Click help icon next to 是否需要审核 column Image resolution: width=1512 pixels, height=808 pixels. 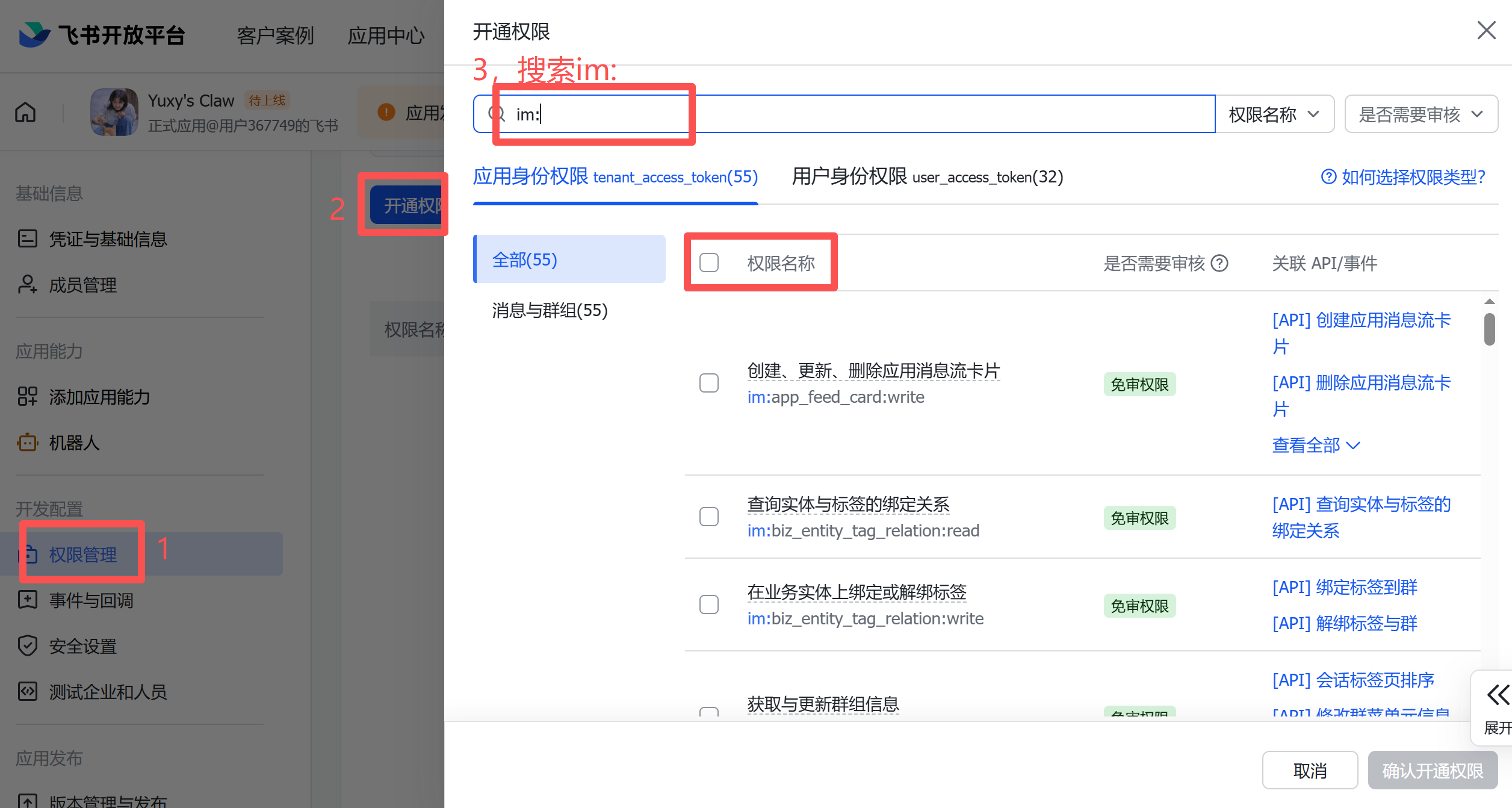point(1219,263)
